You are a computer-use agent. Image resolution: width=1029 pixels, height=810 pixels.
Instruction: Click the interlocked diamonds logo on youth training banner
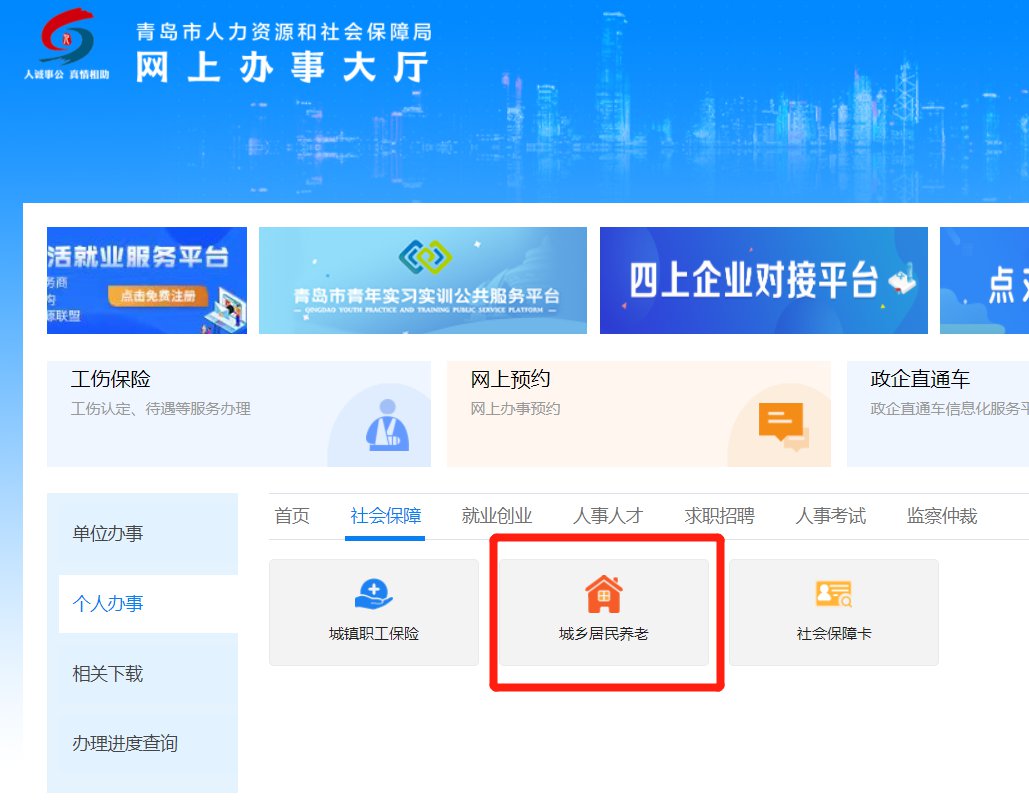(425, 257)
